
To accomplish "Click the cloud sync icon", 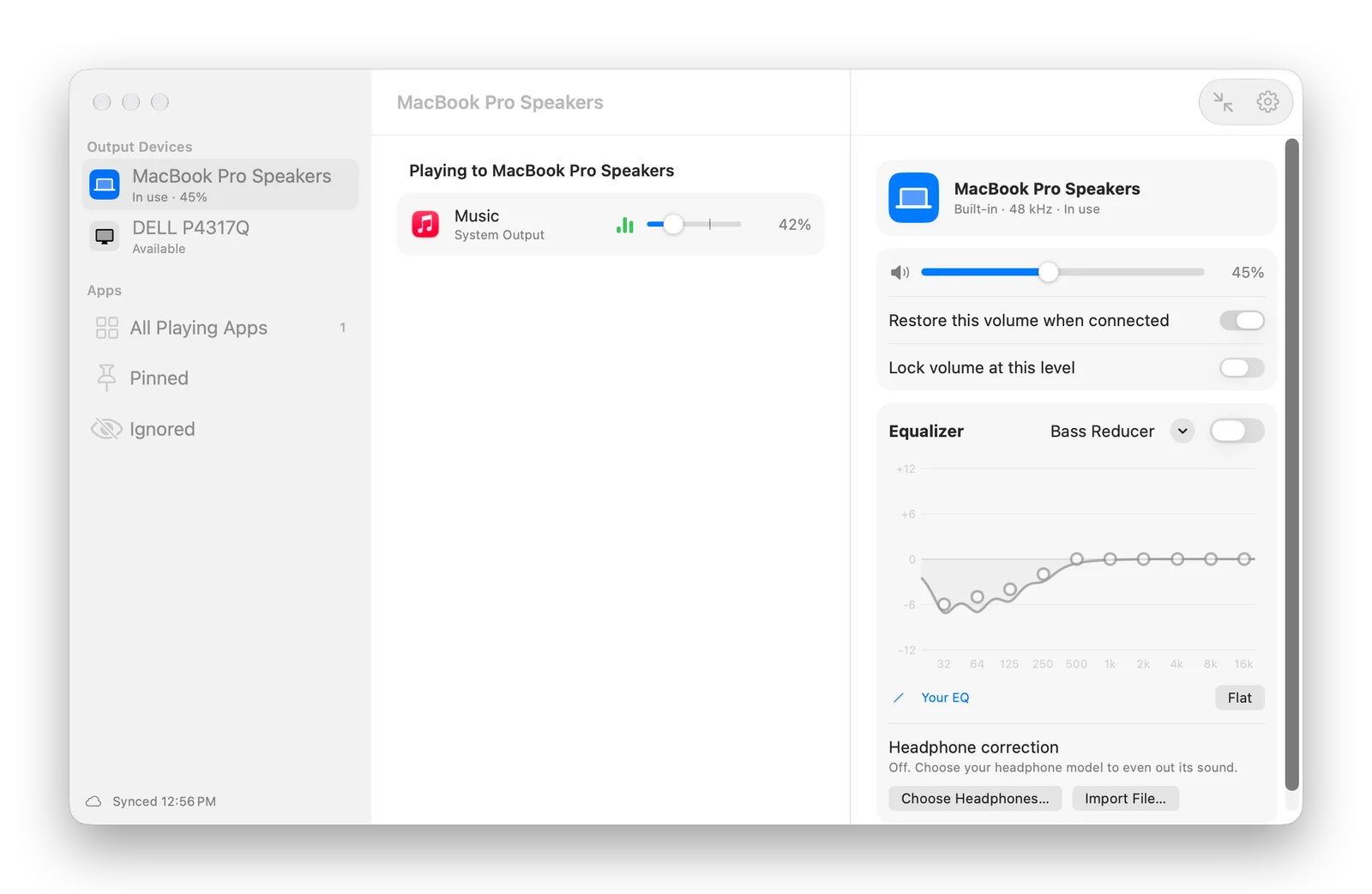I will (x=93, y=801).
